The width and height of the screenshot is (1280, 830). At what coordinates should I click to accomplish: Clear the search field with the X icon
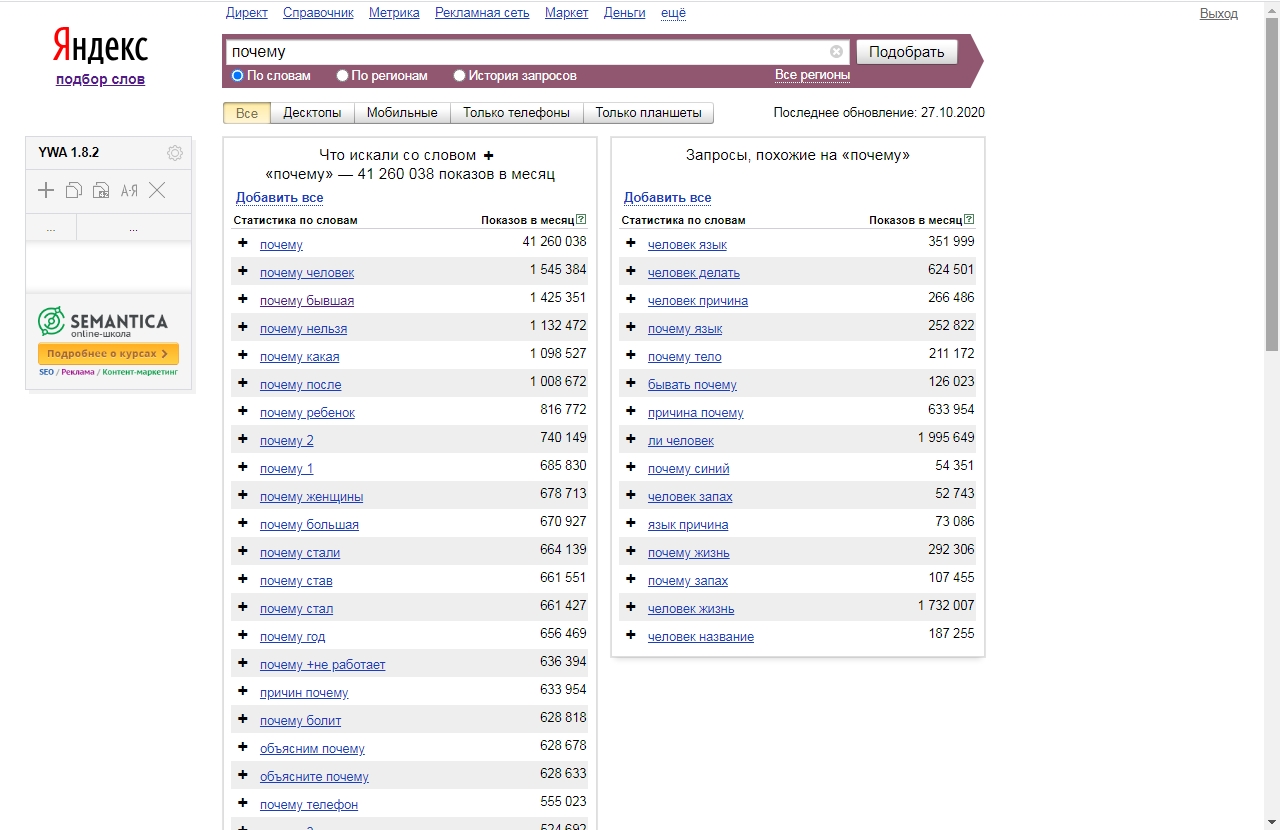(x=837, y=51)
